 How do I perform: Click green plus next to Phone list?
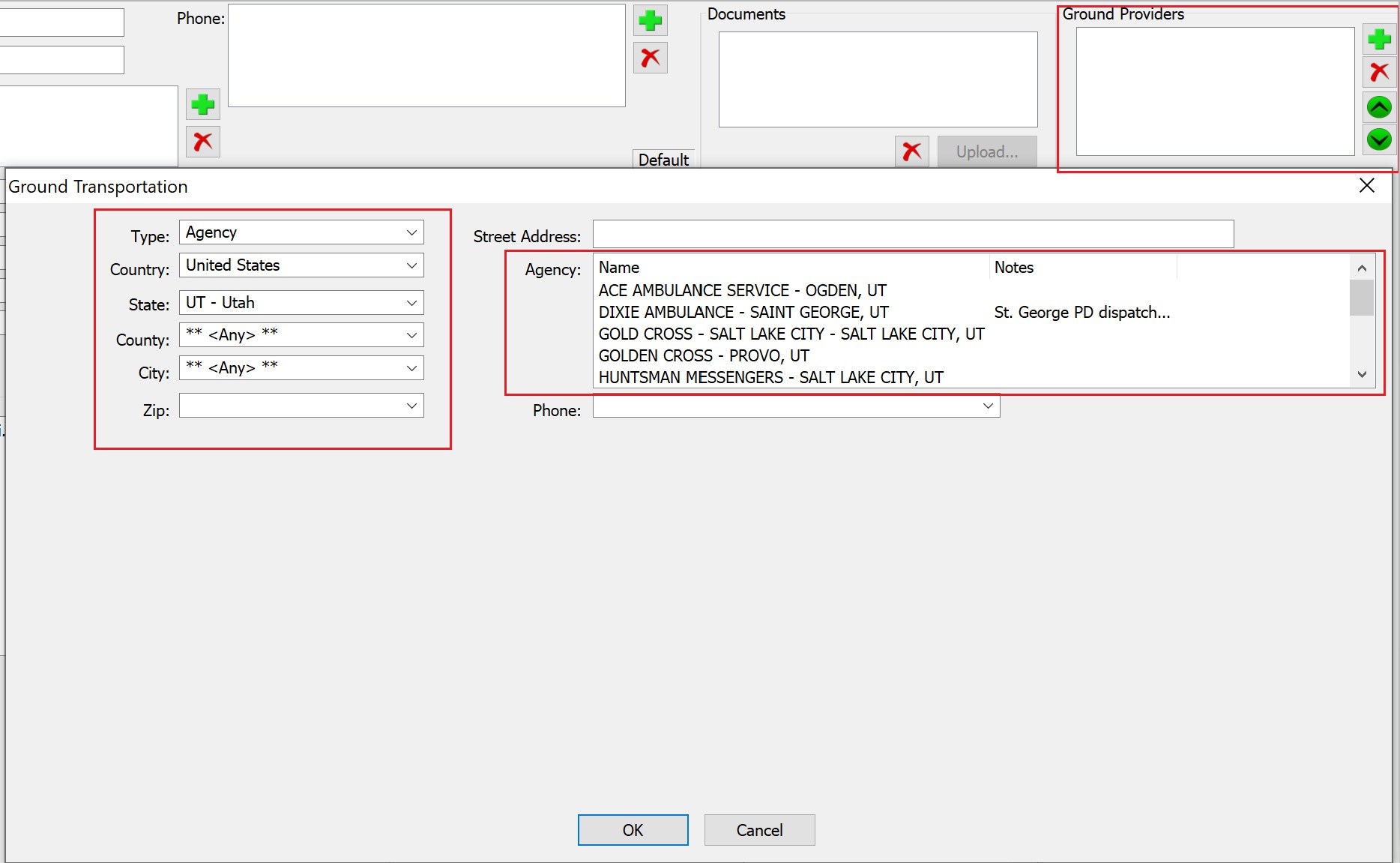point(650,21)
